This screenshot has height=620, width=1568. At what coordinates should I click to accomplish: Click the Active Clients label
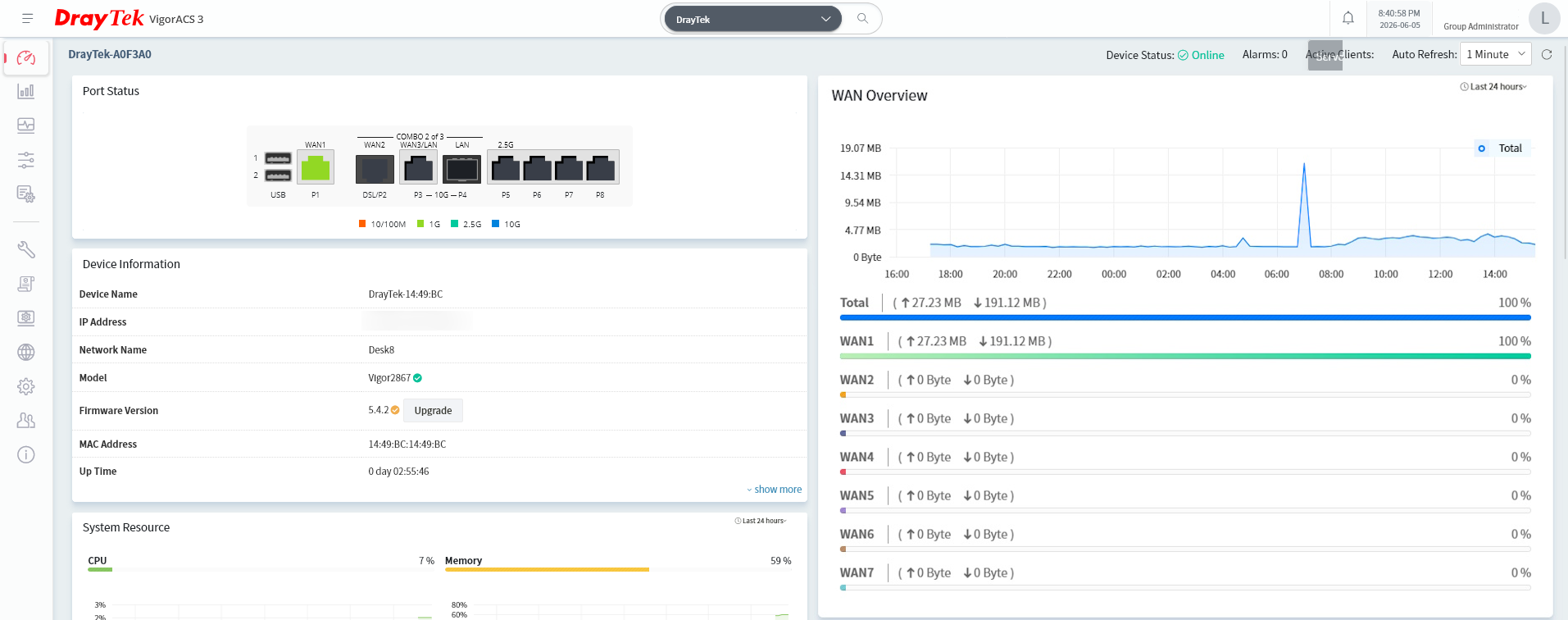(1340, 54)
